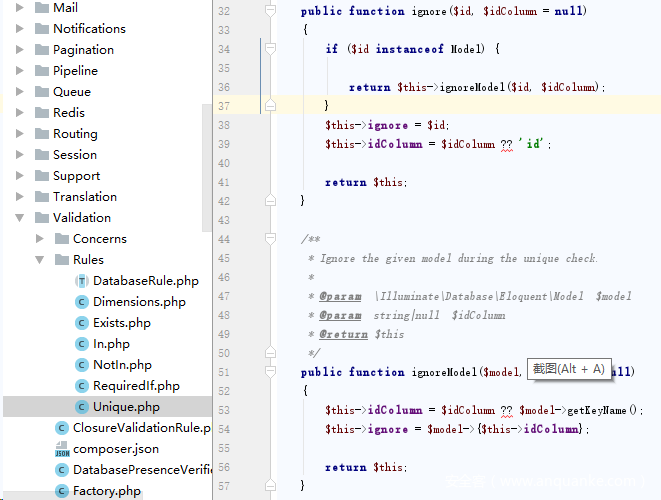661x500 pixels.
Task: Click the Factory.php class icon
Action: point(62,491)
